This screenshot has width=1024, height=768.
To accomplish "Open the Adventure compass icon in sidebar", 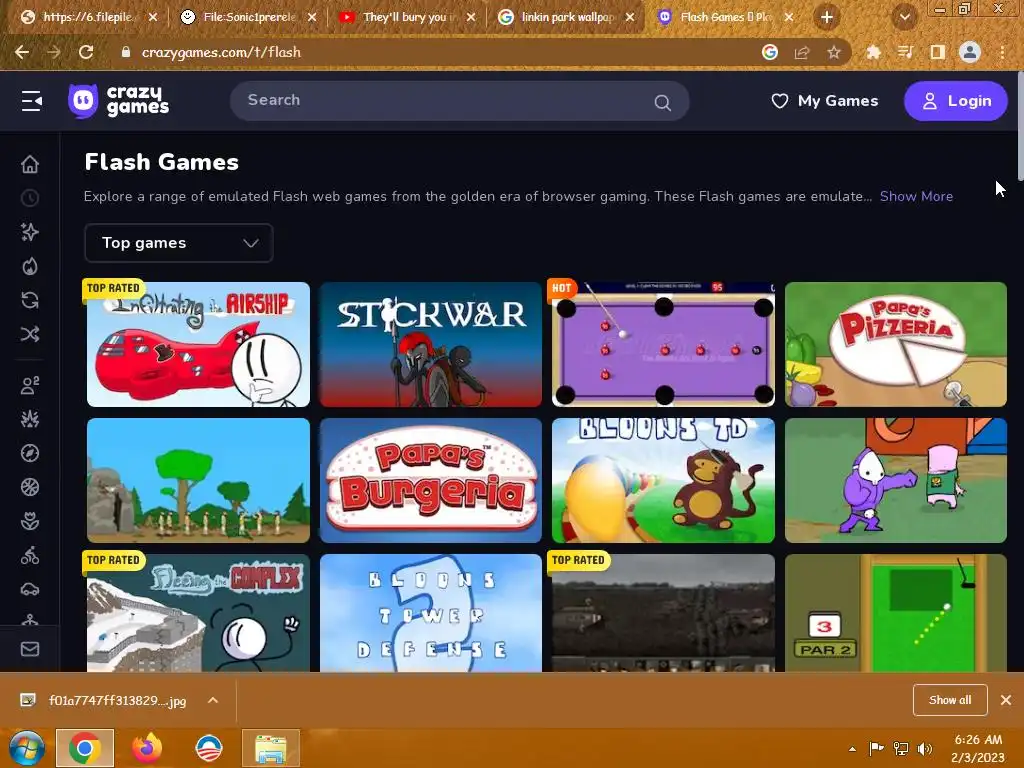I will click(x=30, y=453).
